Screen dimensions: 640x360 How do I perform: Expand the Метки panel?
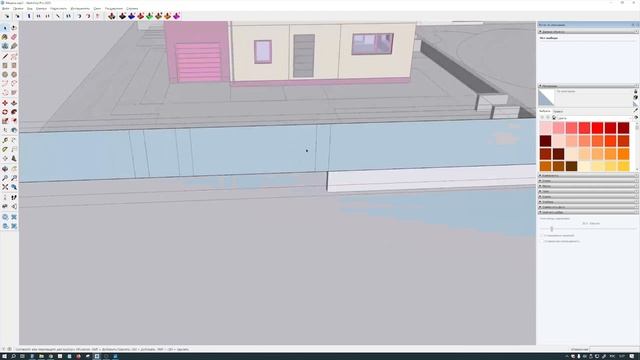point(588,186)
